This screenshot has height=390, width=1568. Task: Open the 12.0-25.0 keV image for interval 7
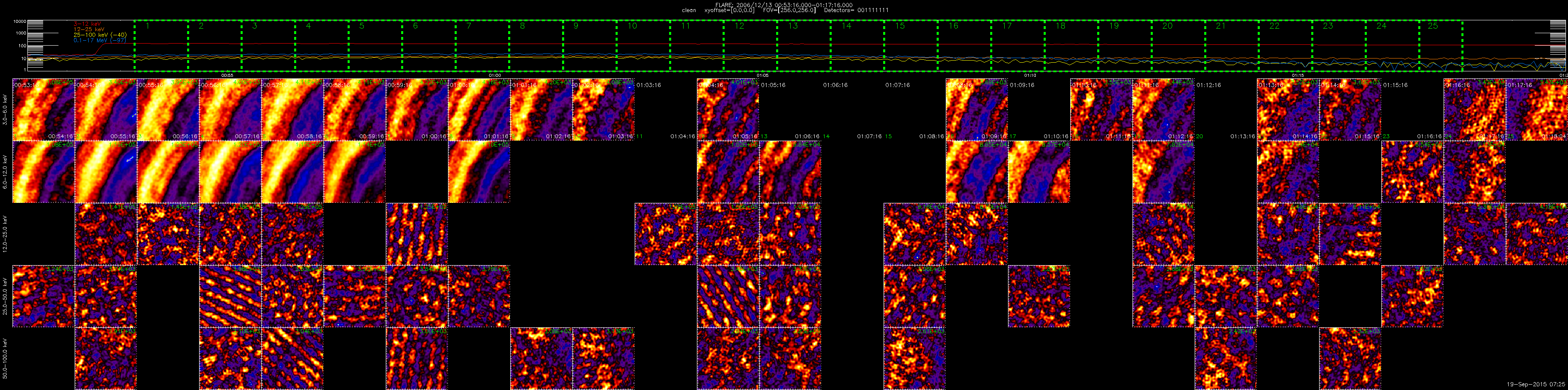click(417, 234)
